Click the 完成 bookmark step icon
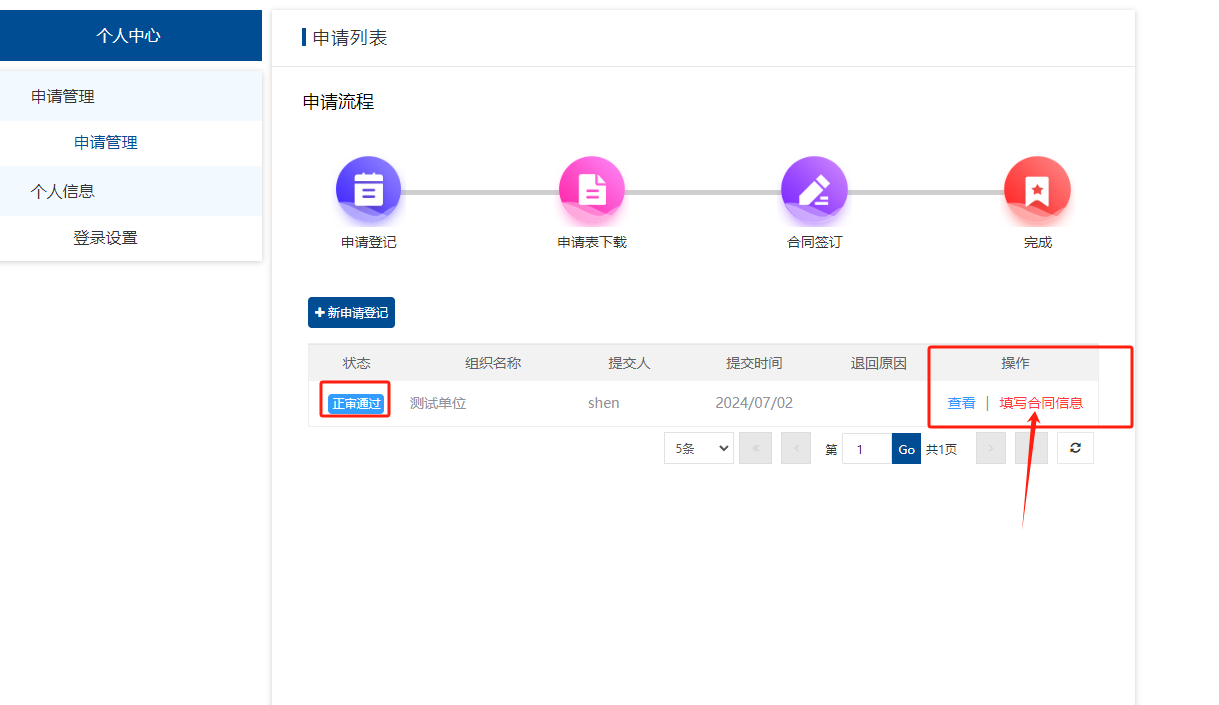 pos(1037,189)
